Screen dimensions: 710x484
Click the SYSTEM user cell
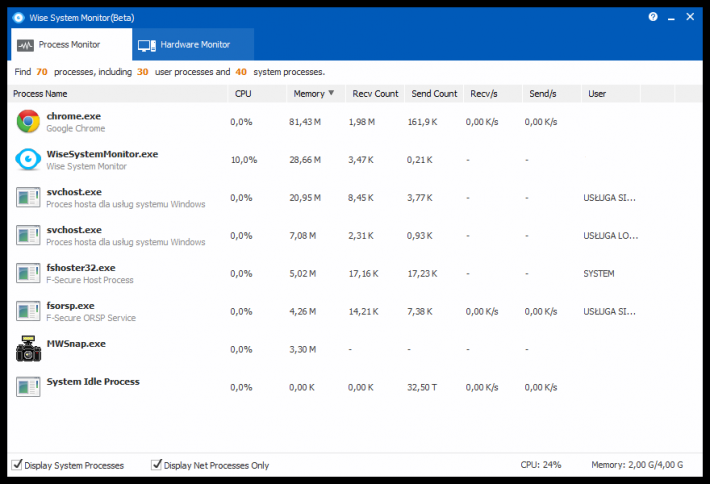[x=599, y=274]
